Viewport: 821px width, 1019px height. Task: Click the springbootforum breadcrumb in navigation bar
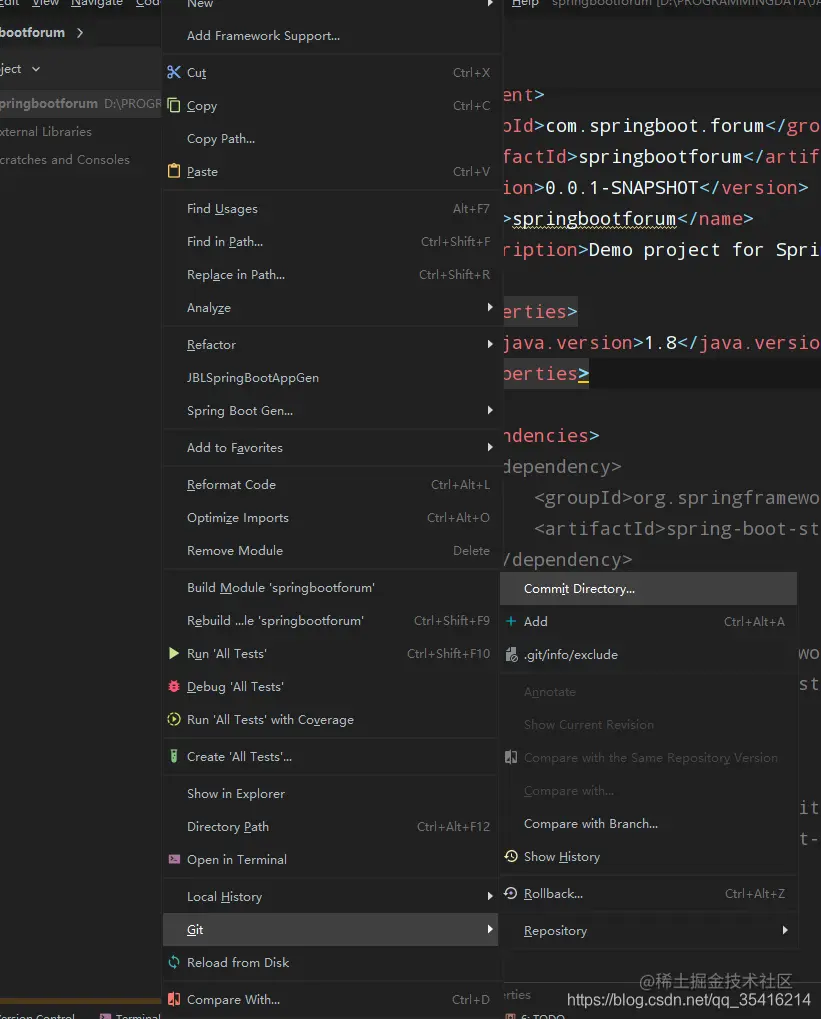click(33, 32)
